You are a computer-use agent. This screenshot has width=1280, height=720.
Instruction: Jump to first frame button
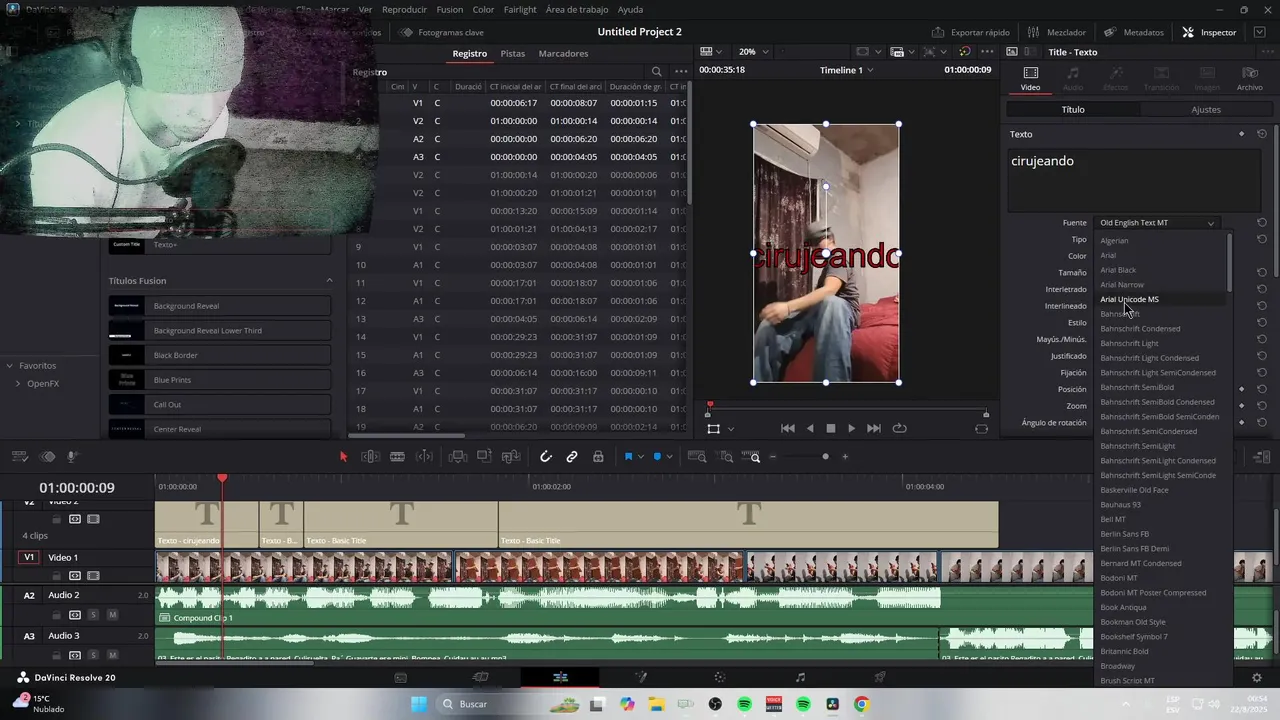point(788,428)
